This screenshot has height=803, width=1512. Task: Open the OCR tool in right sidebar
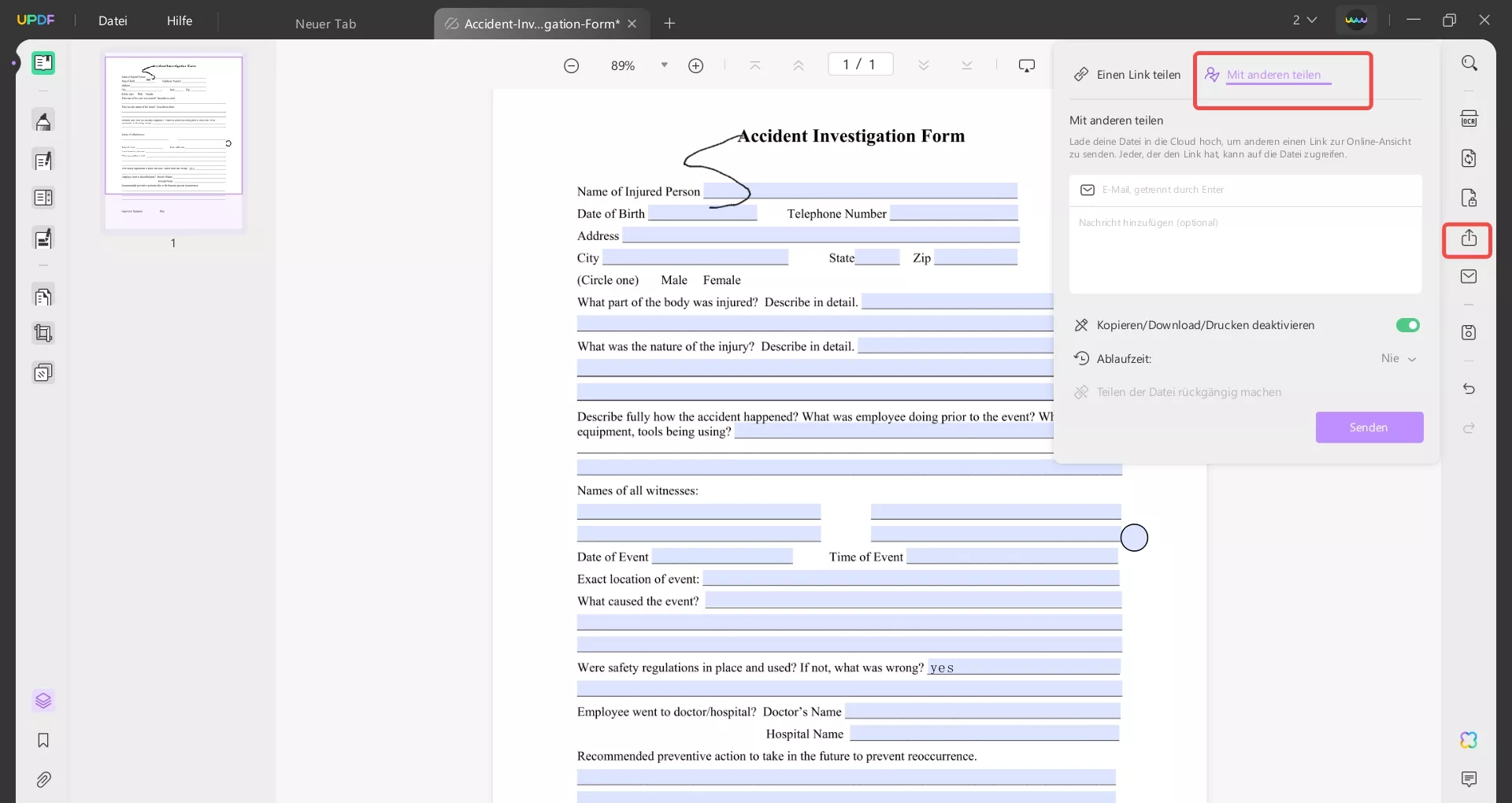click(1469, 117)
